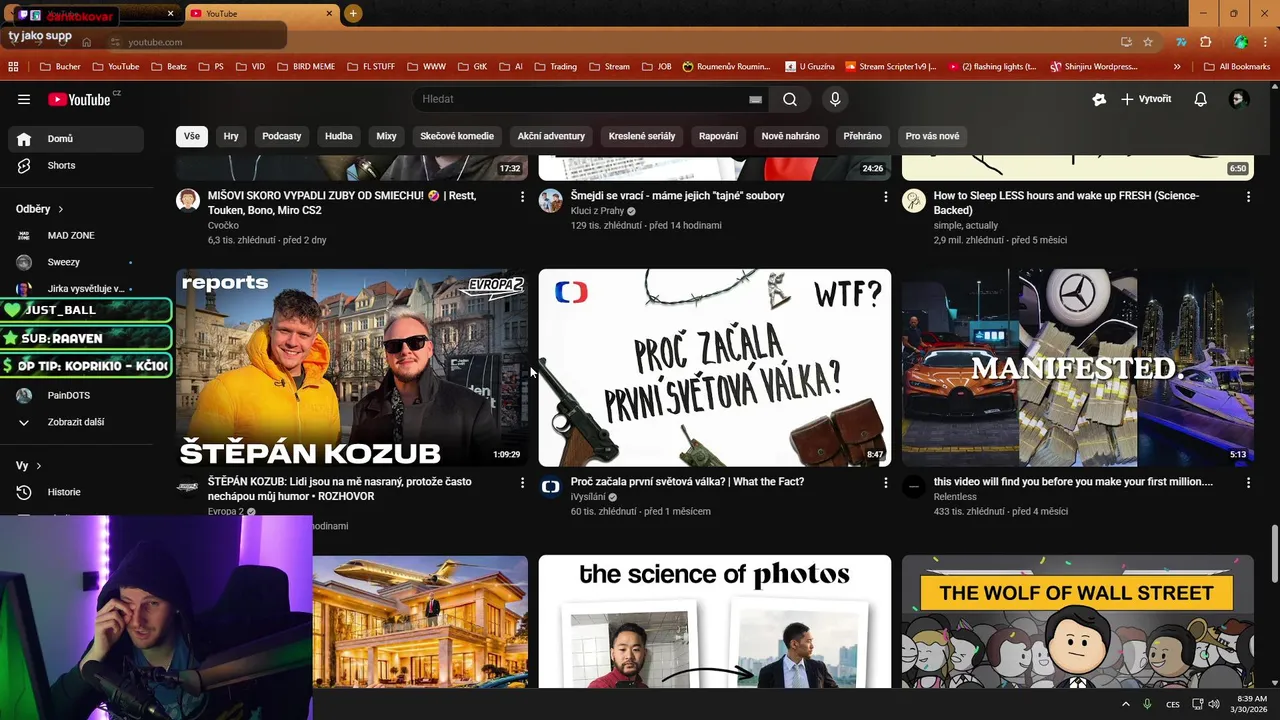The image size is (1280, 720).
Task: Select the Akční adventury chip
Action: pos(551,136)
